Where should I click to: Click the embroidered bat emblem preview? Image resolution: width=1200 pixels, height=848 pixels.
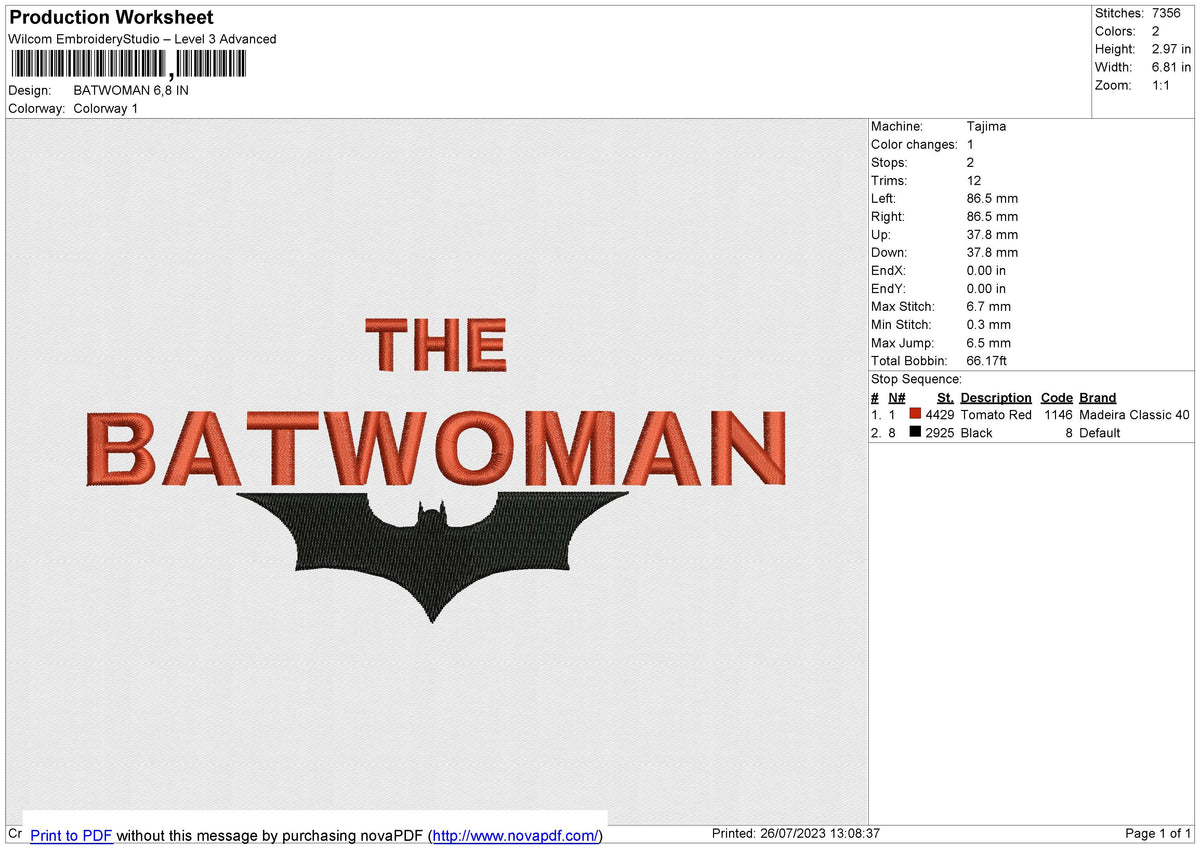pyautogui.click(x=433, y=555)
